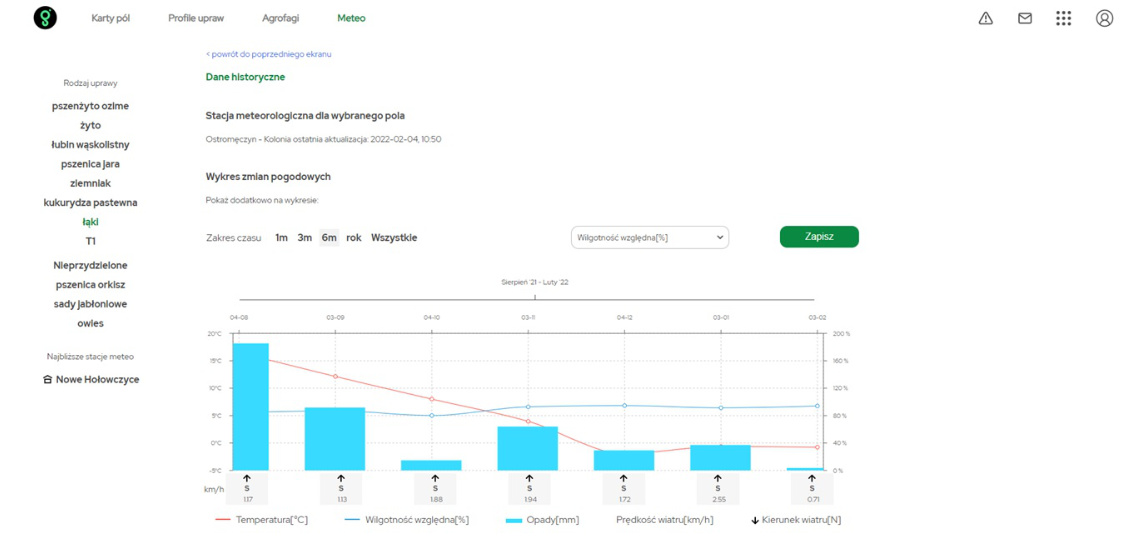Image resolution: width=1141 pixels, height=549 pixels.
Task: Click the time range slider above the chart
Action: point(534,299)
